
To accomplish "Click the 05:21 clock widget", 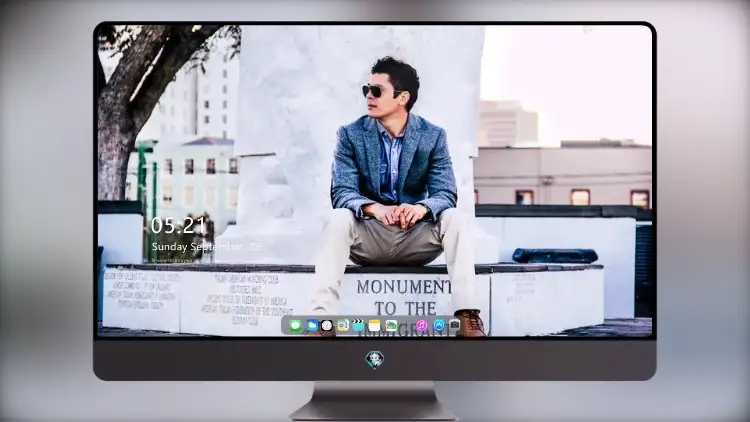I will click(178, 225).
